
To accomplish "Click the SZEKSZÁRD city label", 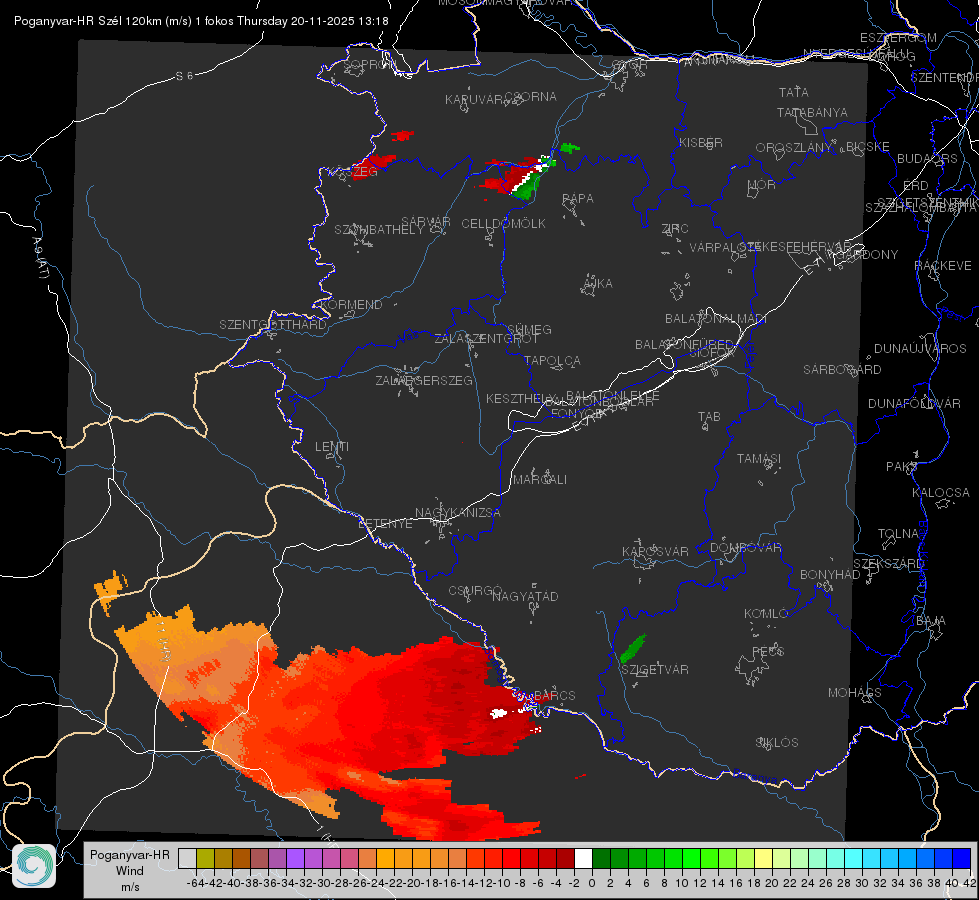I will 888,563.
